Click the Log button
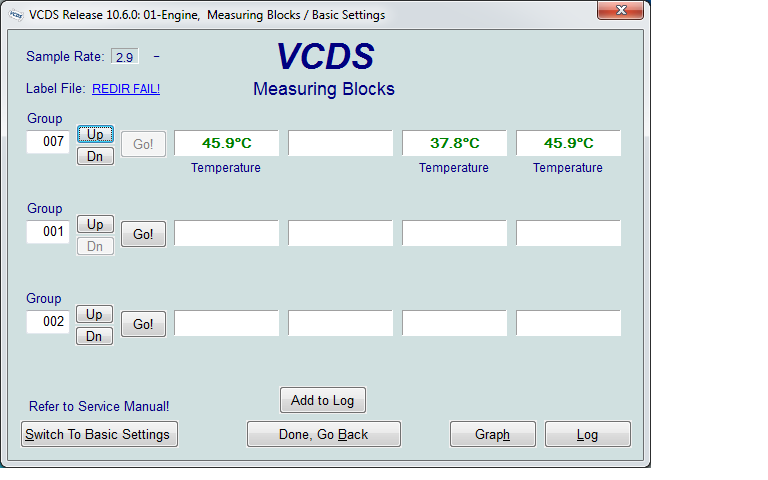The image size is (768, 480). [588, 434]
